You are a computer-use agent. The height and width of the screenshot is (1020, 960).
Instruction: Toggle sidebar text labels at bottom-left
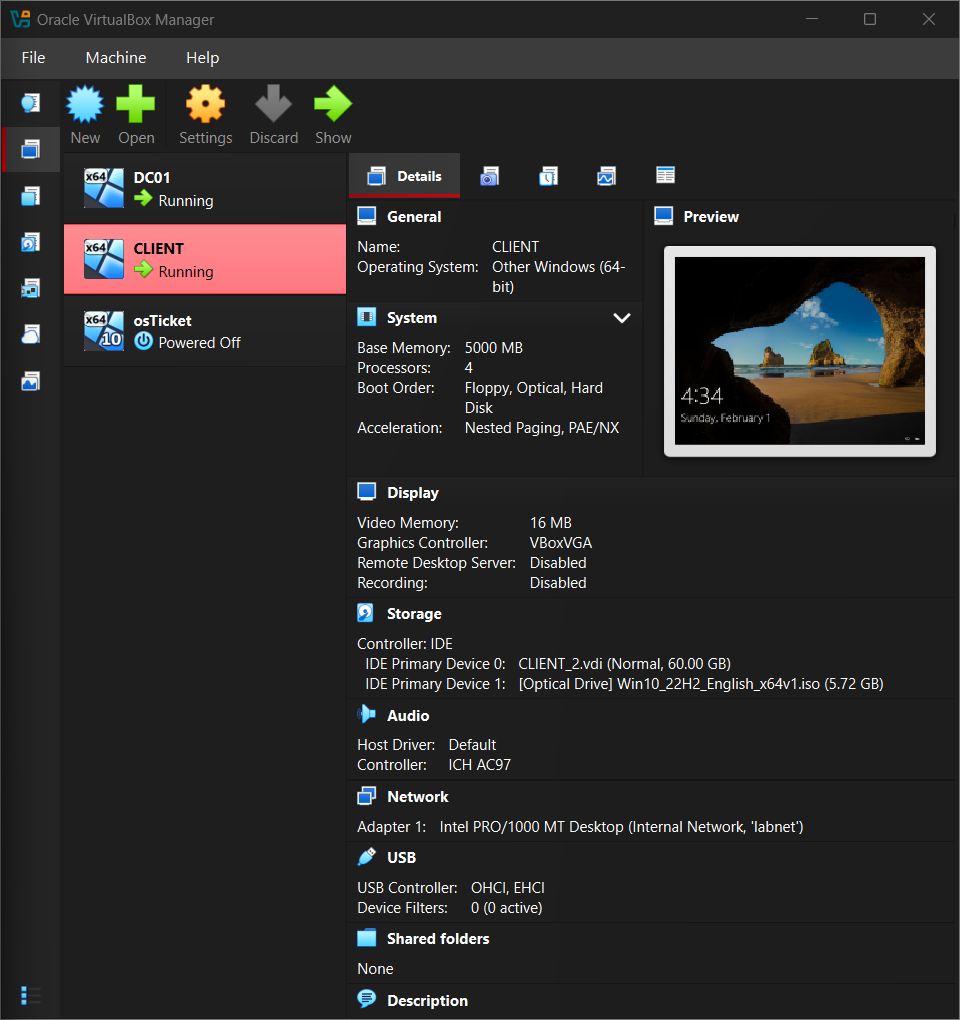[x=31, y=995]
